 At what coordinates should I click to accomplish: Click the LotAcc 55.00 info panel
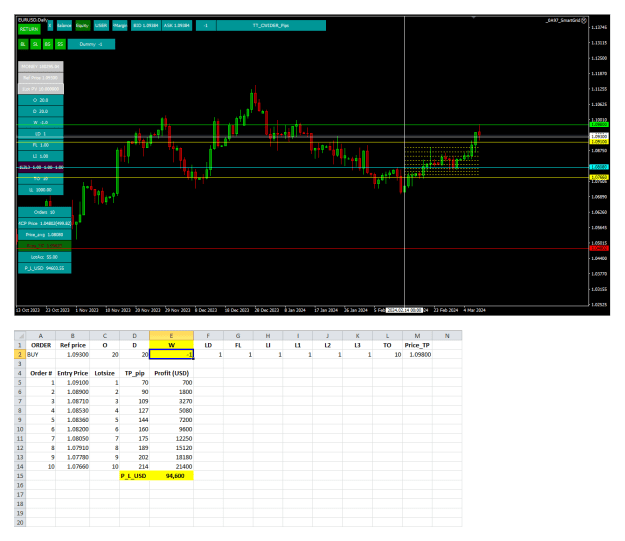click(x=45, y=257)
